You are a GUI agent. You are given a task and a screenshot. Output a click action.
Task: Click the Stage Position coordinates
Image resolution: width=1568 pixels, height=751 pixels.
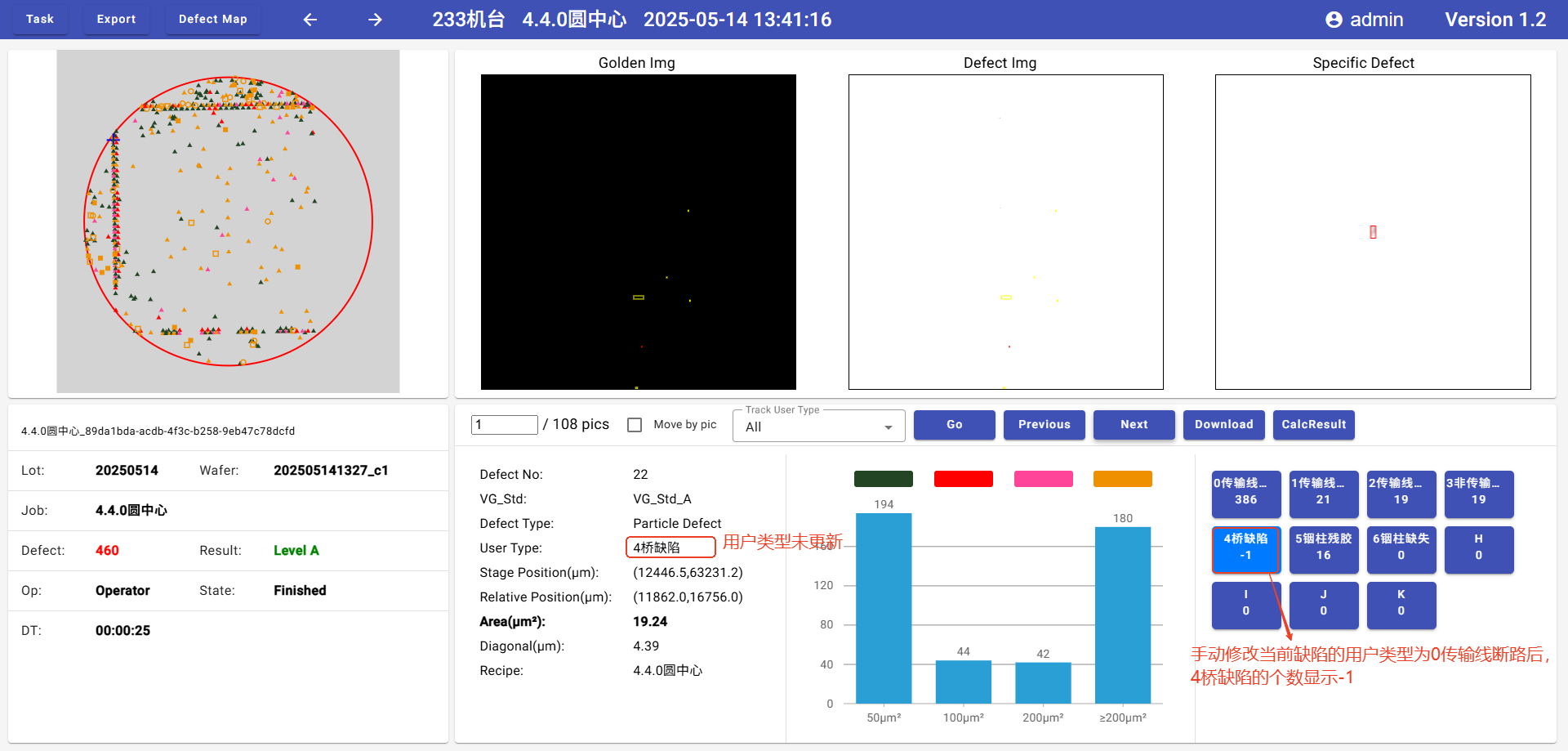688,573
